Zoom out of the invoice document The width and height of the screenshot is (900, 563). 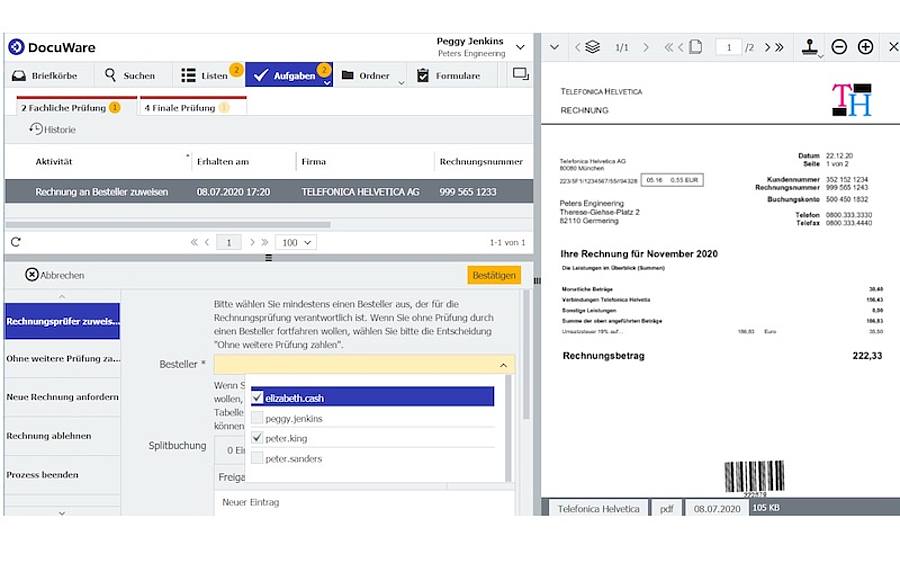pyautogui.click(x=839, y=46)
